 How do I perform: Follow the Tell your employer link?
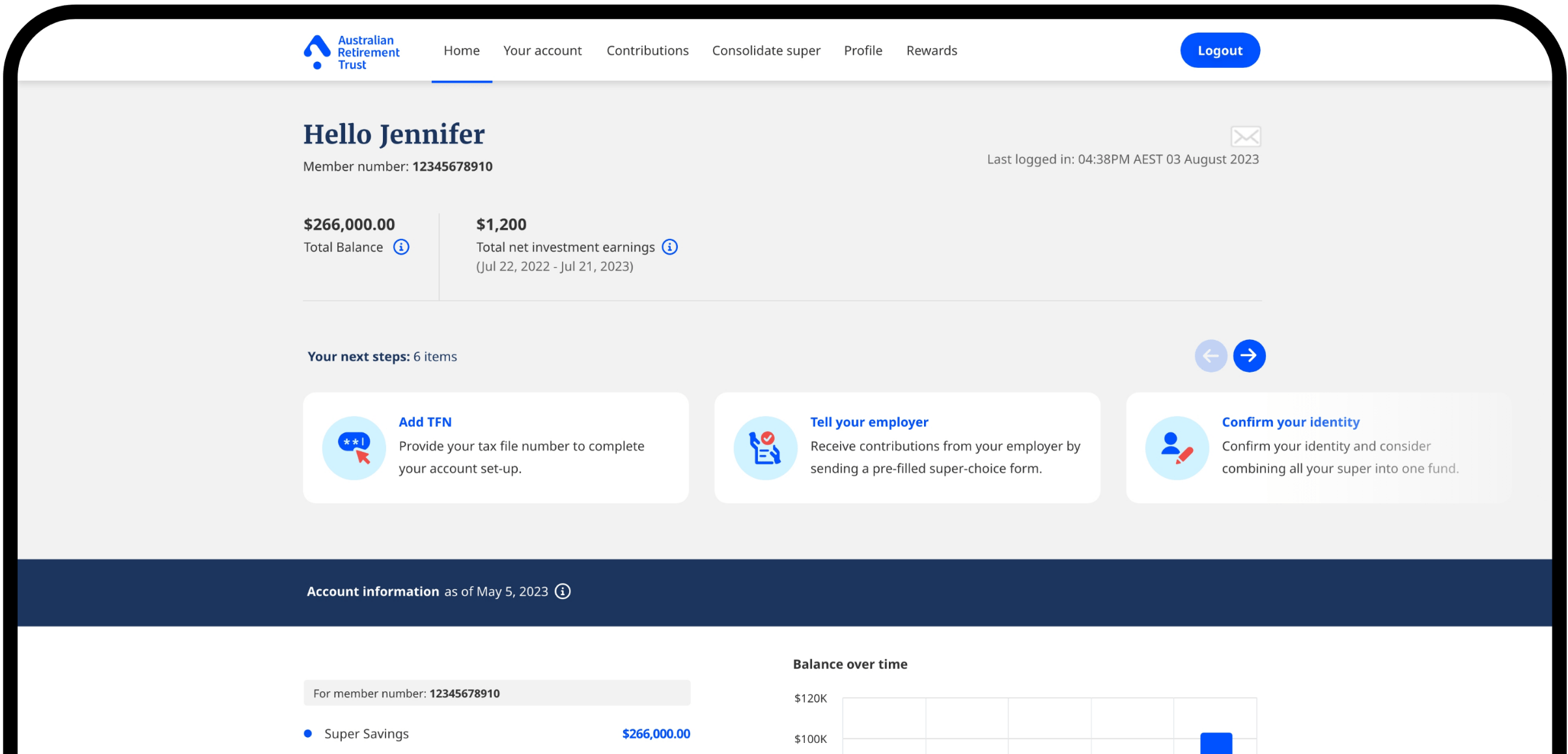869,422
